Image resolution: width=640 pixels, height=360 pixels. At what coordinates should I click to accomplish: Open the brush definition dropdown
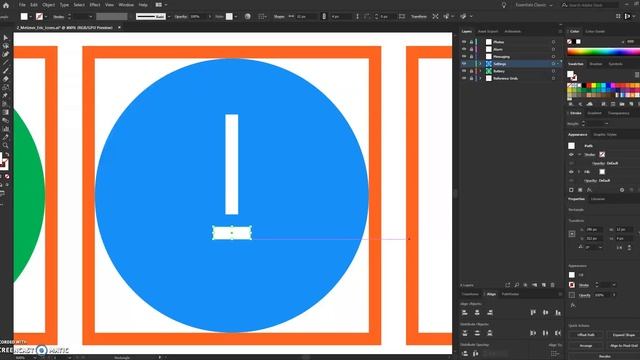(x=169, y=17)
